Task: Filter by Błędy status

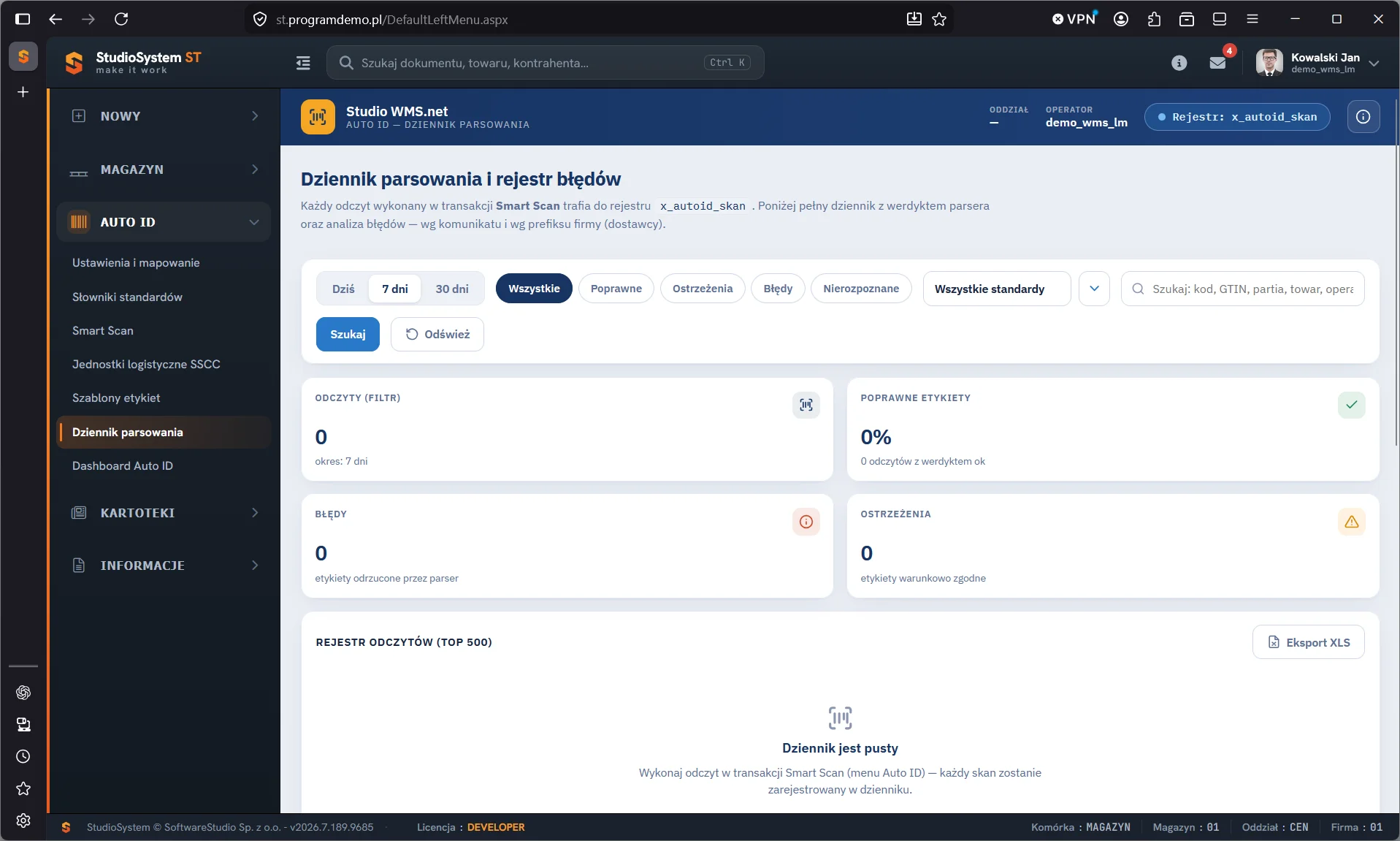Action: (x=778, y=289)
